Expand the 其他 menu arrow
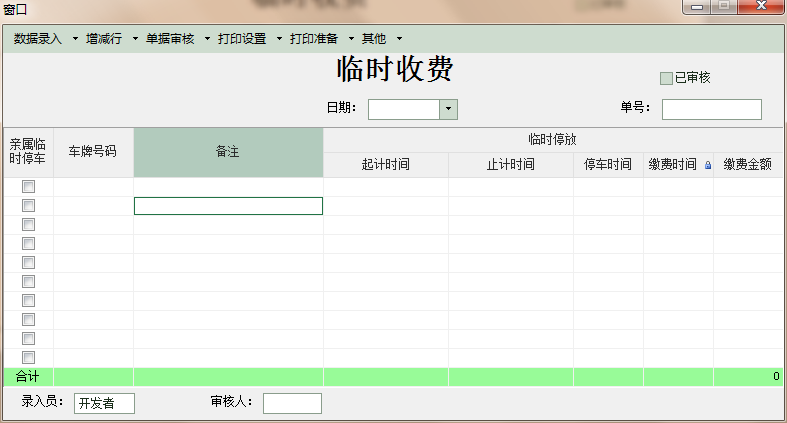This screenshot has height=423, width=787. 399,39
